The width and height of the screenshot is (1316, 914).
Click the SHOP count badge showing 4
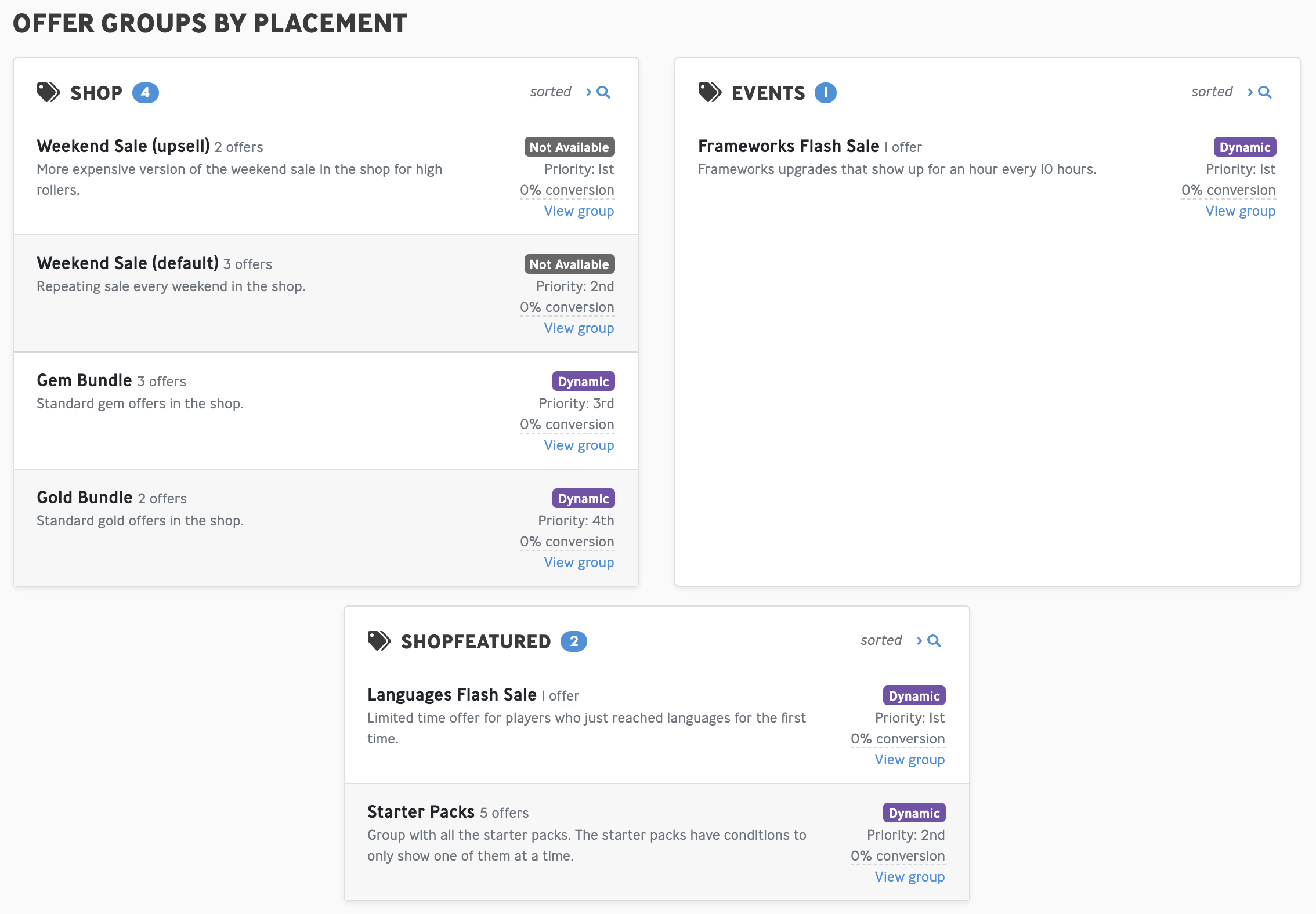point(146,93)
